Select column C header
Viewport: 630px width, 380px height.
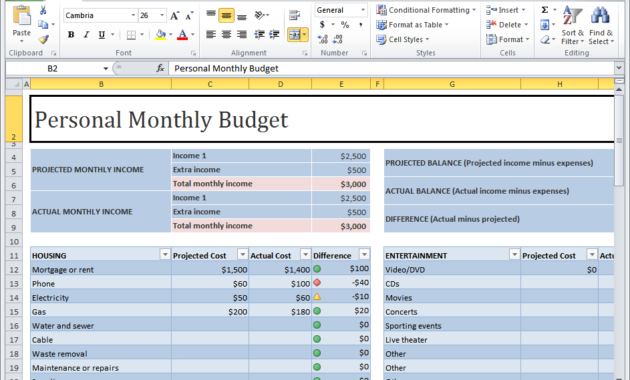point(210,84)
